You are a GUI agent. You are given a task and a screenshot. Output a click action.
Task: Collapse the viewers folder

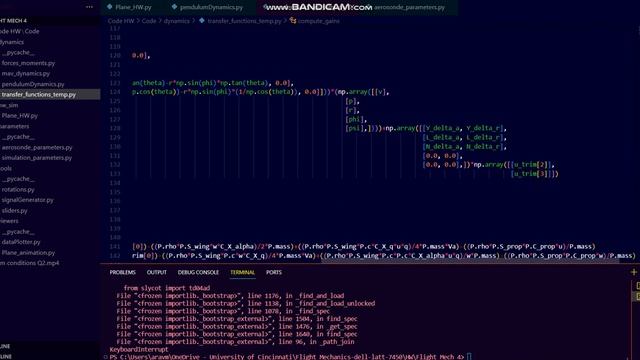9,221
